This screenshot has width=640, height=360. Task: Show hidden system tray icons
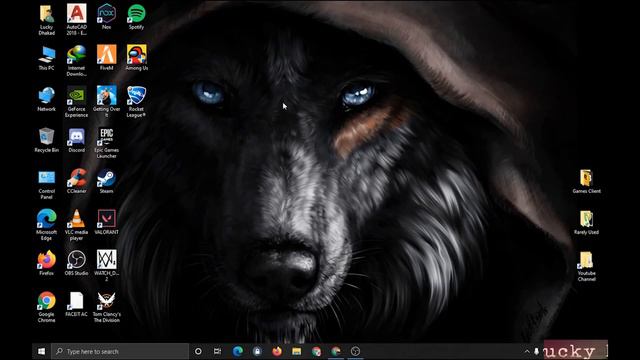[x=527, y=351]
